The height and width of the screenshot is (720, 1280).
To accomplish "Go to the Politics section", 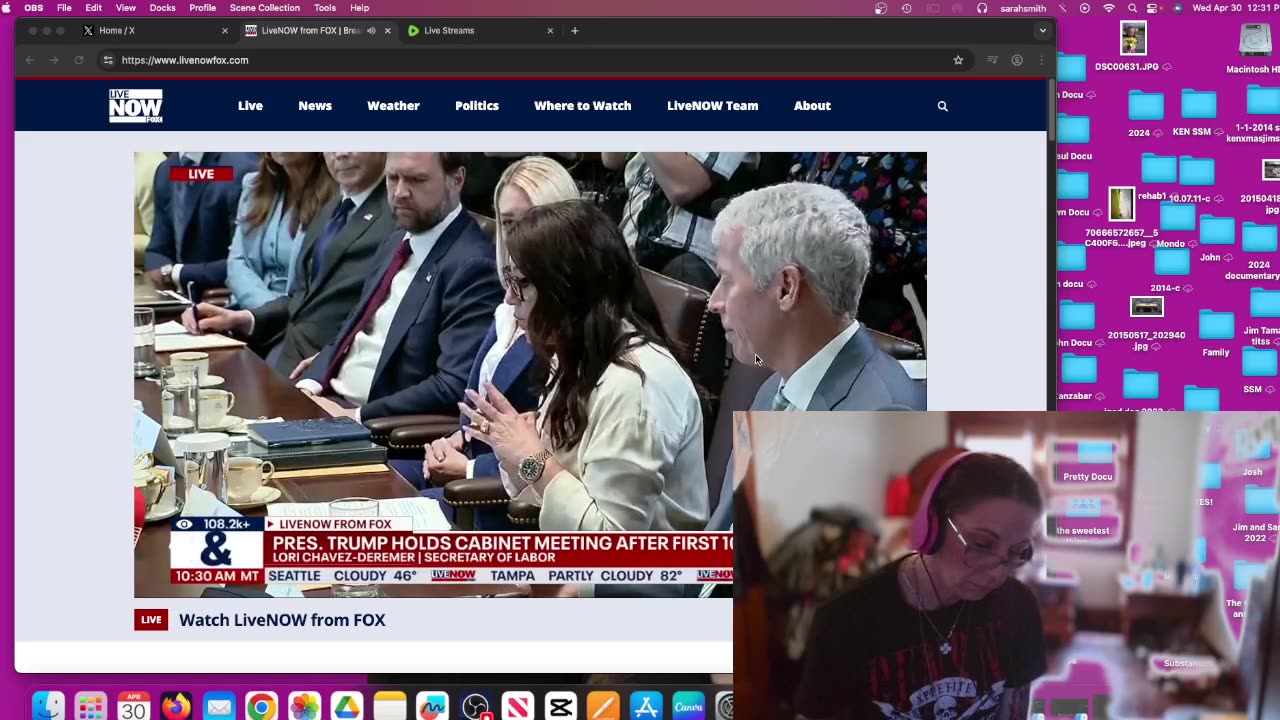I will (x=477, y=106).
